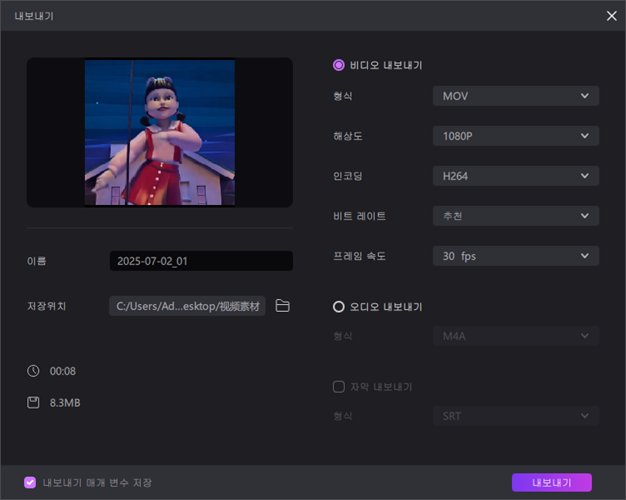Image resolution: width=626 pixels, height=500 pixels.
Task: Click the 00:08 duration text
Action: tap(63, 371)
